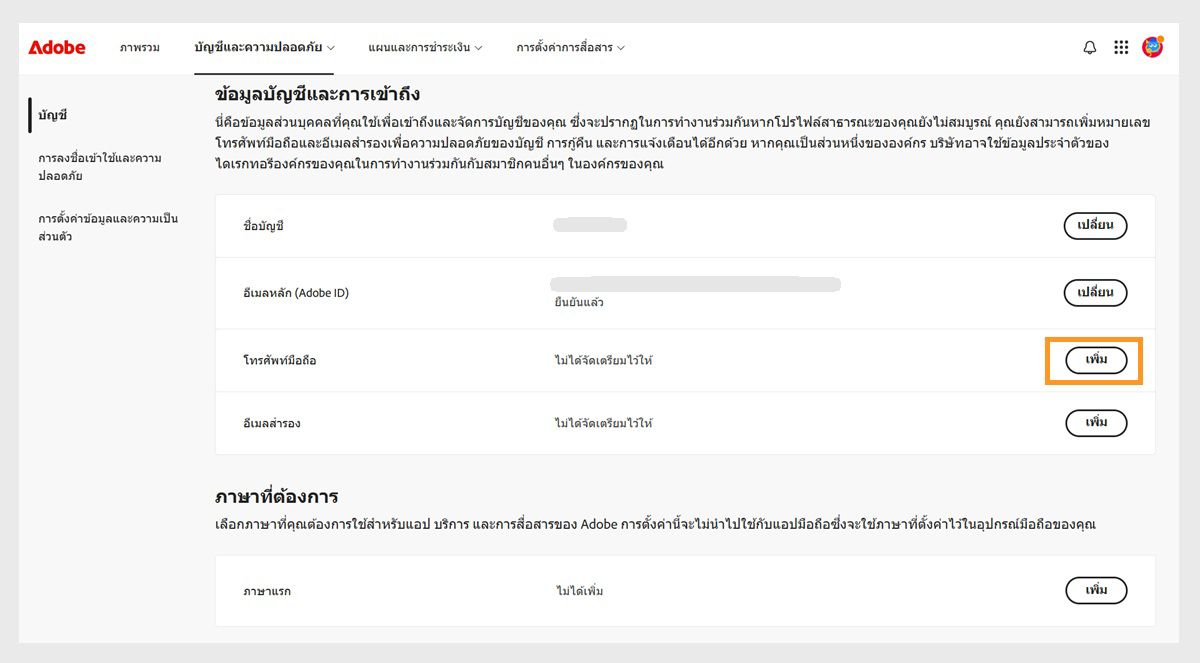The width and height of the screenshot is (1200, 663).
Task: Click เปลี่ยน to change the account name
Action: point(1094,226)
